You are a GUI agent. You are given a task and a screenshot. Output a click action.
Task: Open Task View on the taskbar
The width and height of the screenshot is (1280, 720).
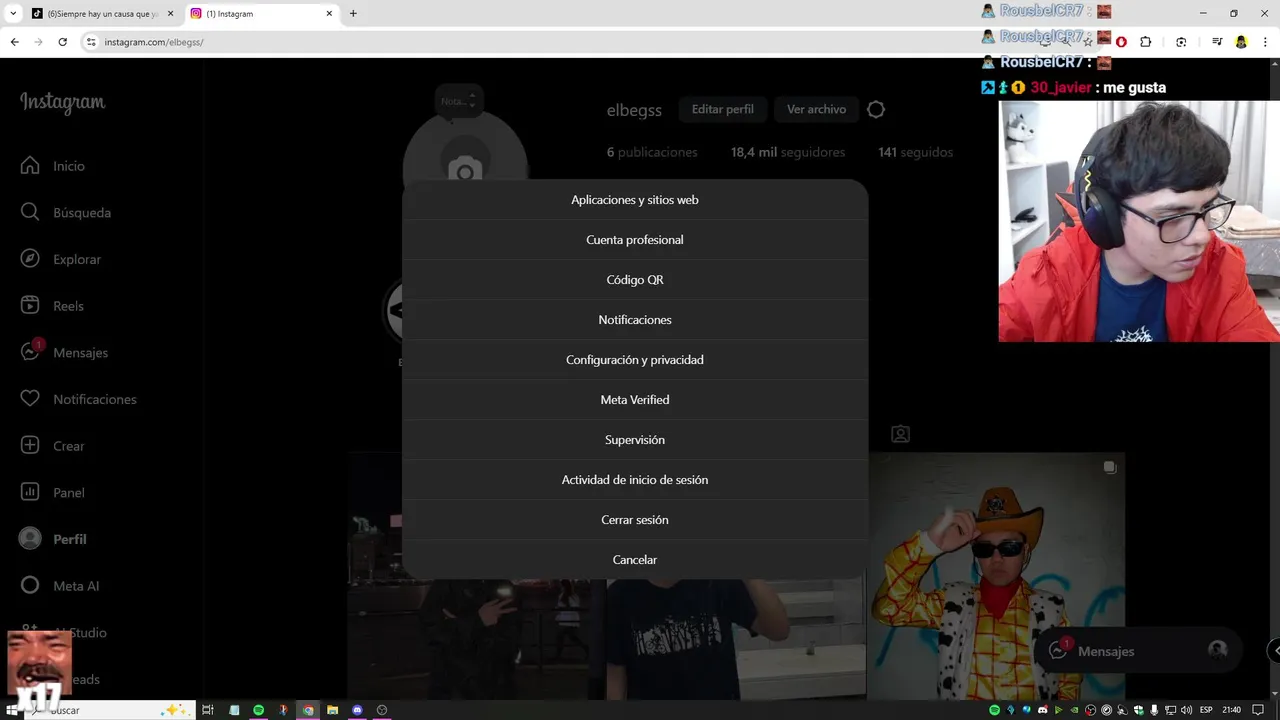(208, 710)
